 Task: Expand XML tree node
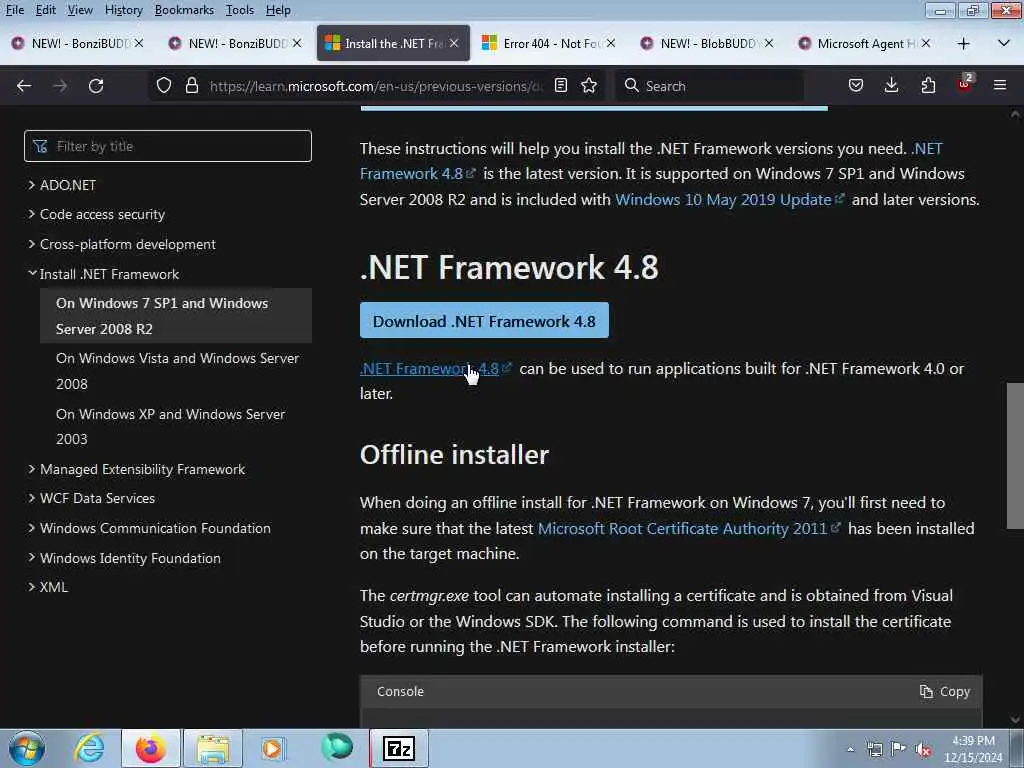[31, 587]
